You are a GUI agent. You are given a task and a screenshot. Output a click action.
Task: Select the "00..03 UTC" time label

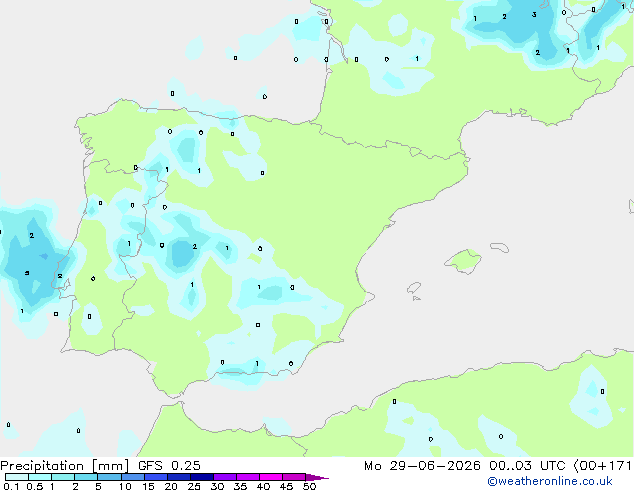point(527,466)
